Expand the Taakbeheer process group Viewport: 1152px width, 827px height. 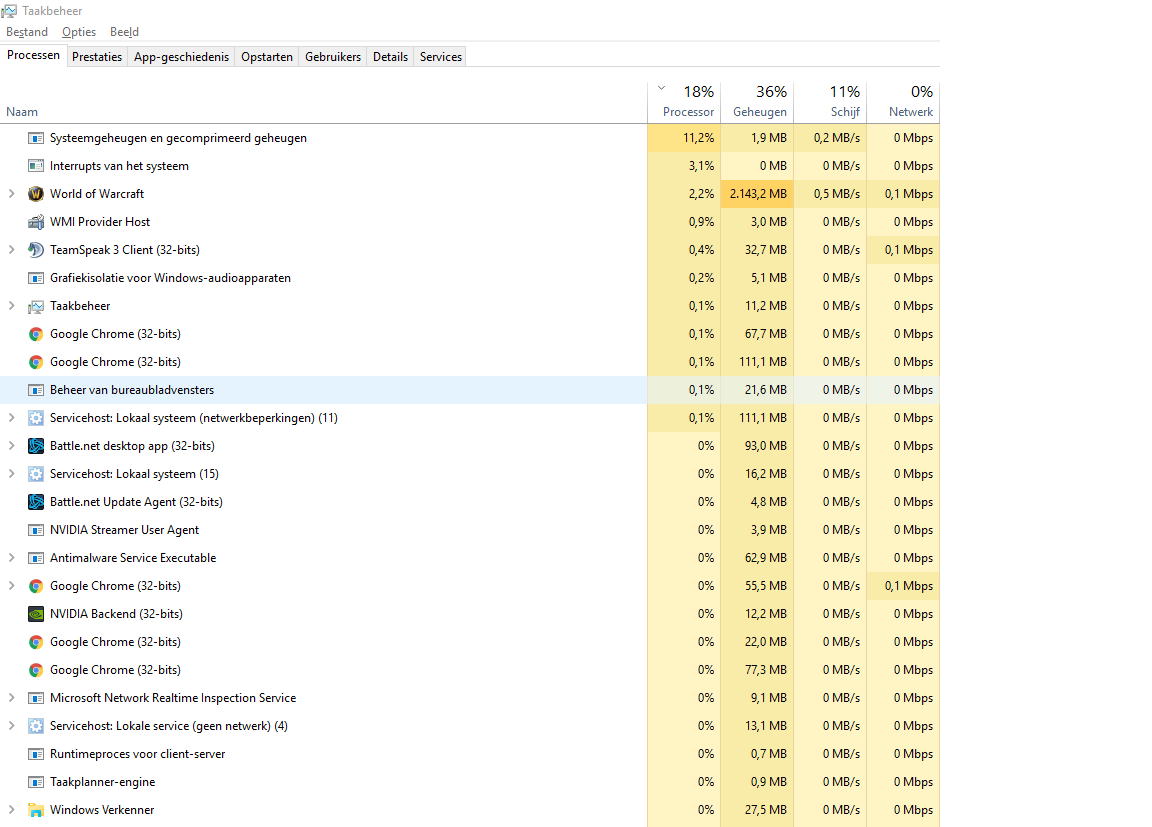point(11,306)
